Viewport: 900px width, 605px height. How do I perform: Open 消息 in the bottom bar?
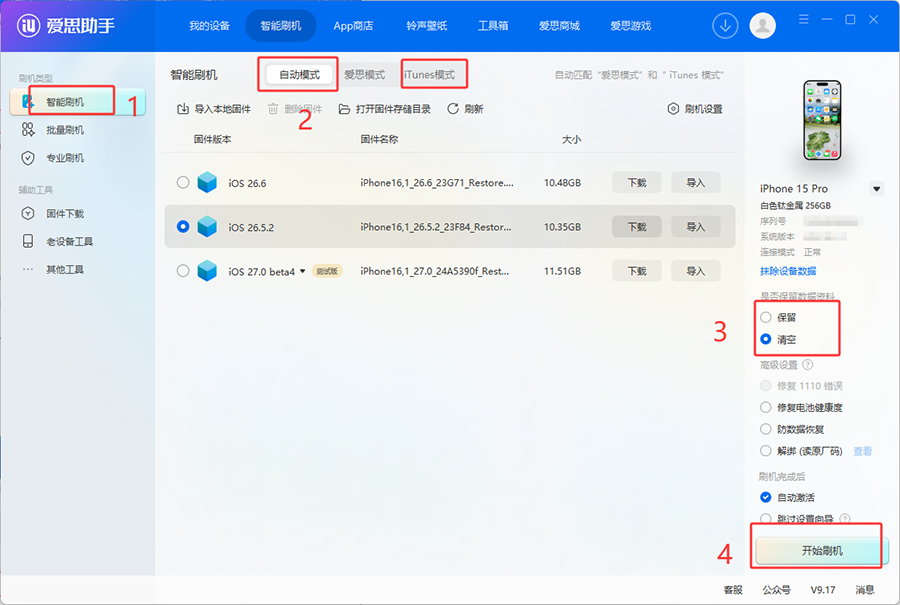coord(865,590)
